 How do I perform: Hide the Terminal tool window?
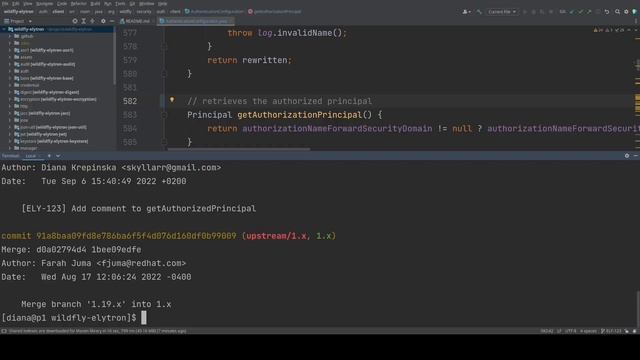click(x=636, y=156)
